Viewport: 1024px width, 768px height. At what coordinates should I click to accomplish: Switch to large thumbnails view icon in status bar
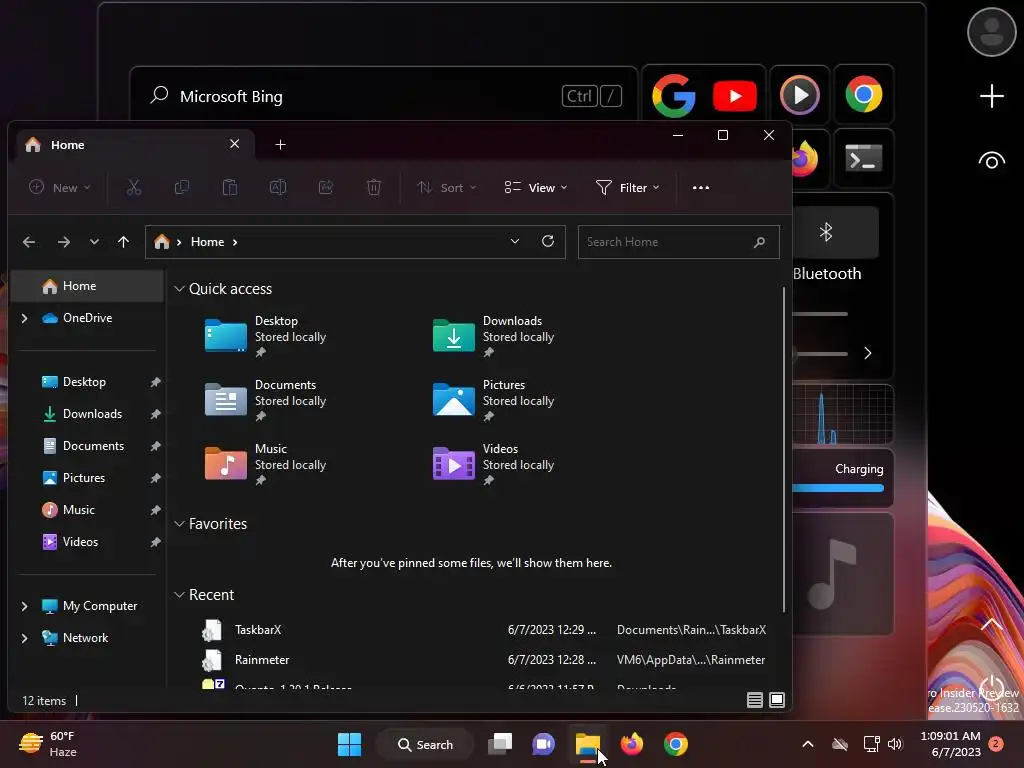pyautogui.click(x=777, y=700)
